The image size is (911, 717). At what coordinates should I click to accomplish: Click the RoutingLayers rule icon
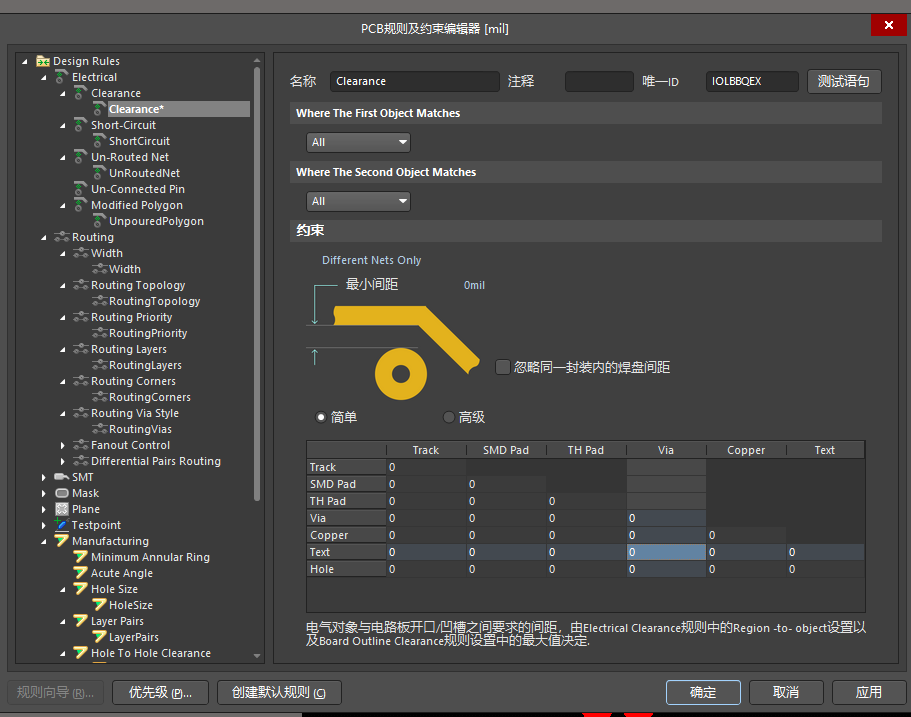click(100, 364)
